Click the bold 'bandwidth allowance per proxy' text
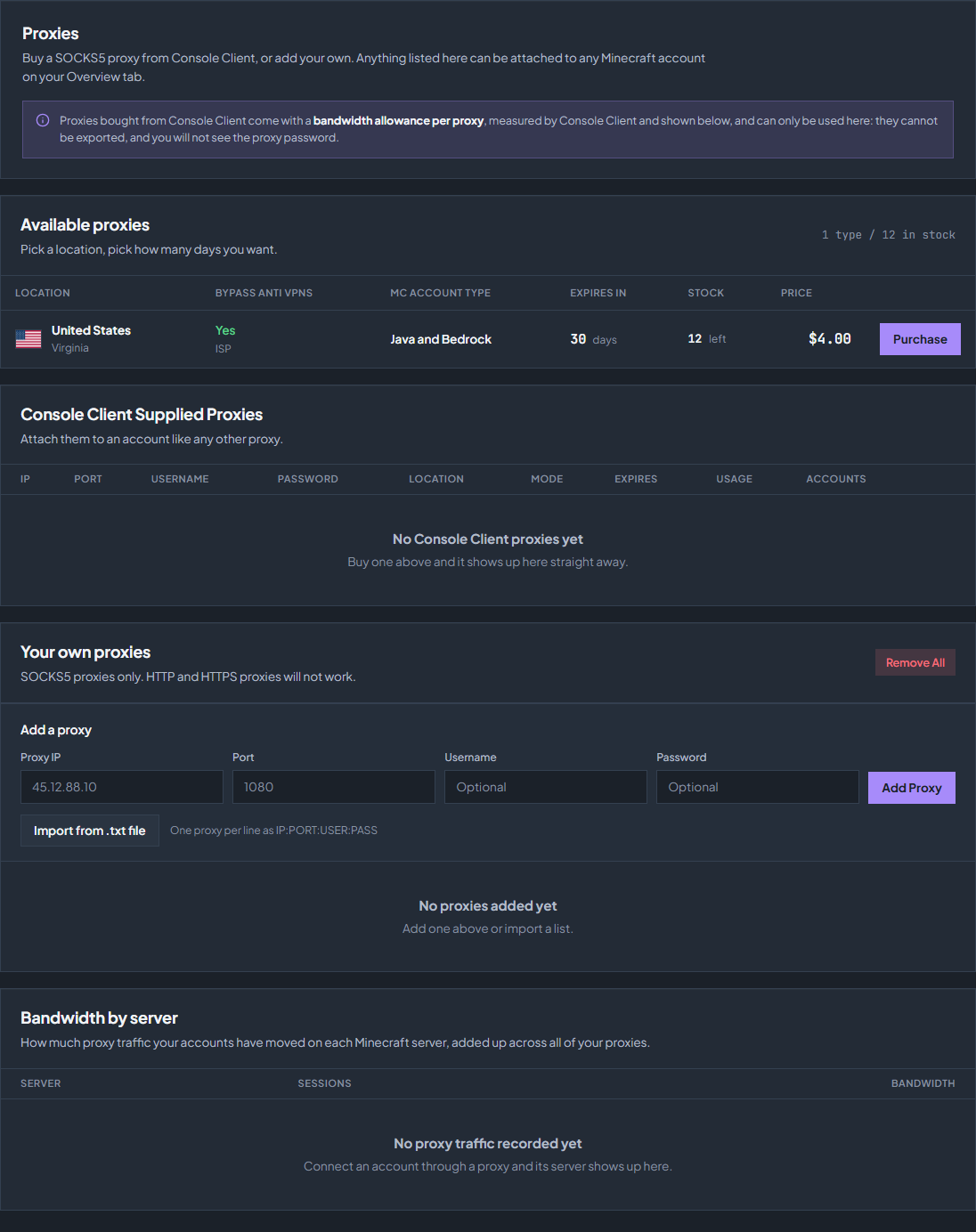Screen dimensions: 976x1232 (398, 121)
